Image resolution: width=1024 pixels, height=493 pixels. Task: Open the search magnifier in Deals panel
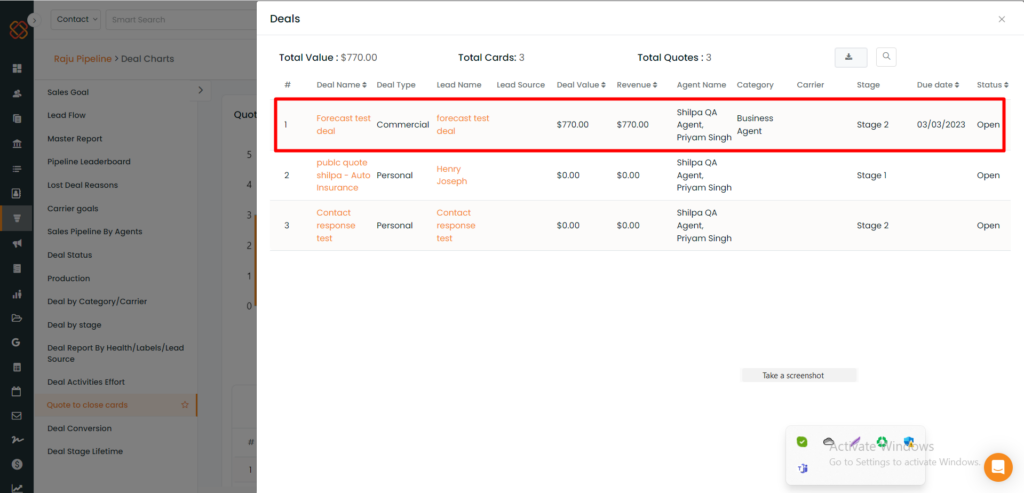[886, 57]
